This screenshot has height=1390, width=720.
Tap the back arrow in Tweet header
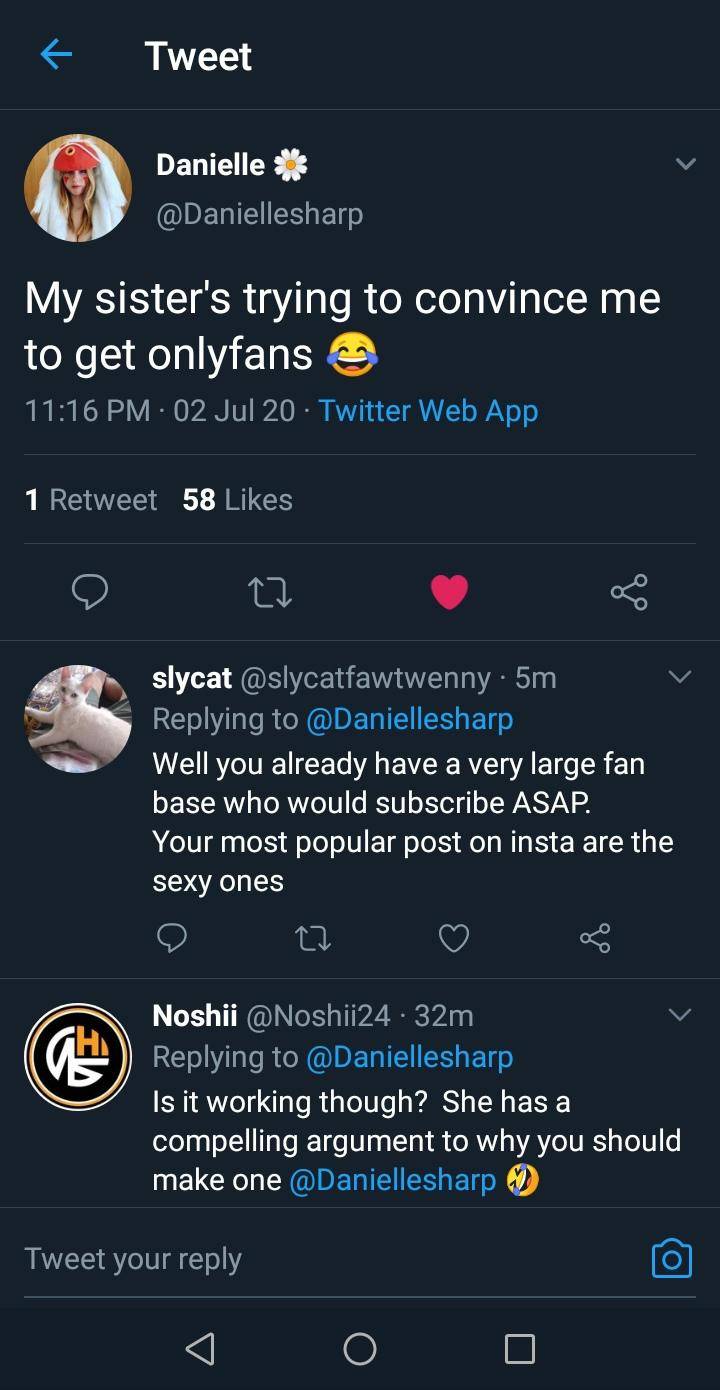[56, 55]
